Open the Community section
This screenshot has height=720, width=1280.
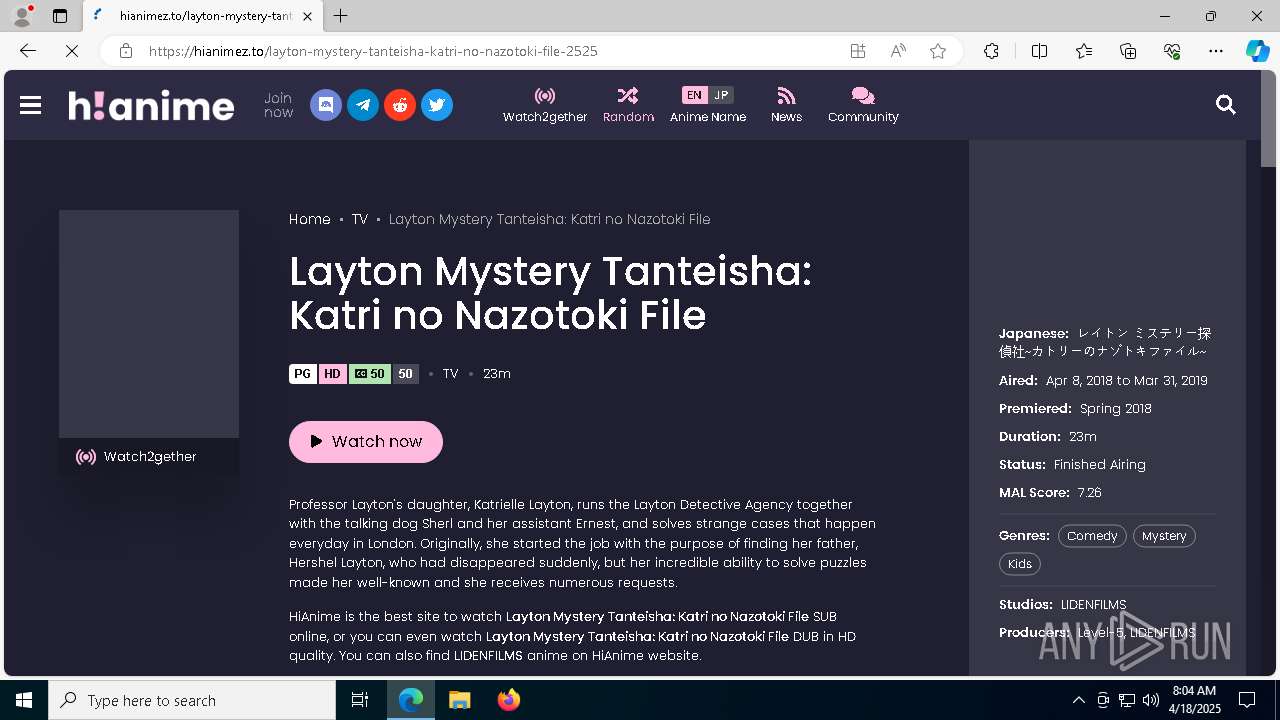coord(863,105)
